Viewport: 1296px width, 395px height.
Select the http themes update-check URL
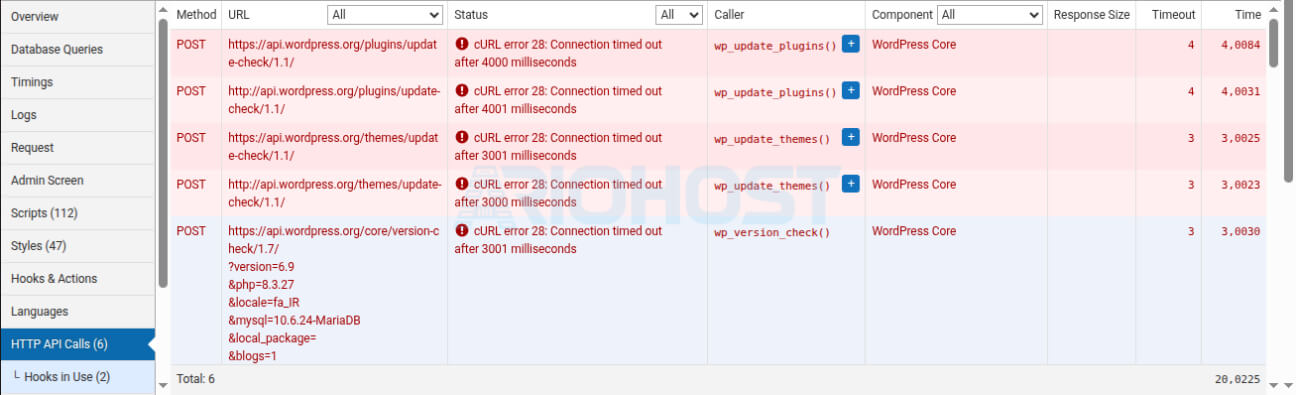coord(334,193)
